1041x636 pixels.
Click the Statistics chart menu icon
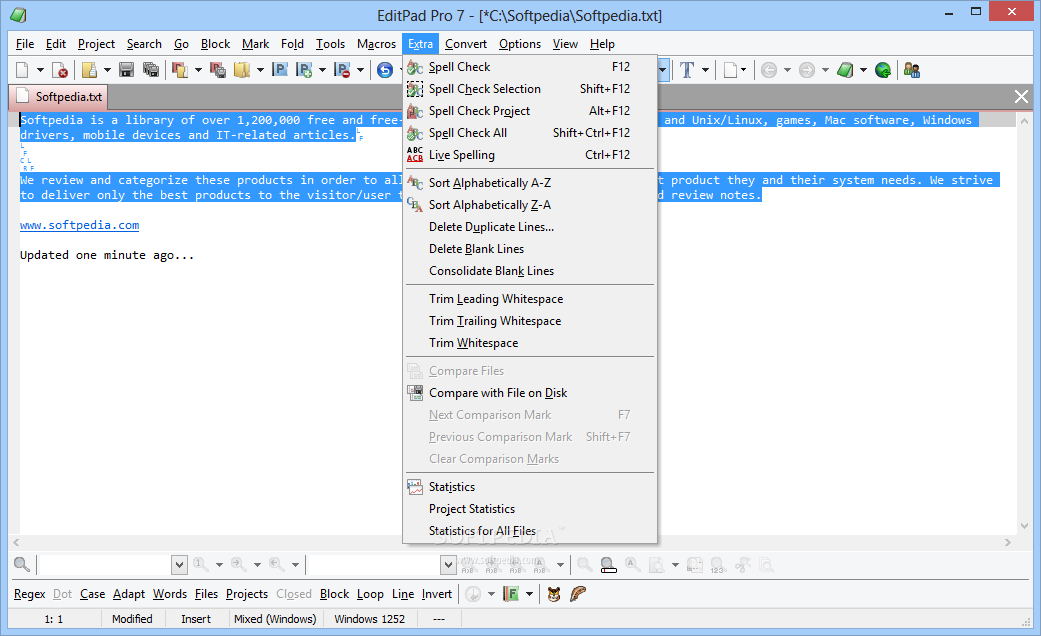[415, 487]
